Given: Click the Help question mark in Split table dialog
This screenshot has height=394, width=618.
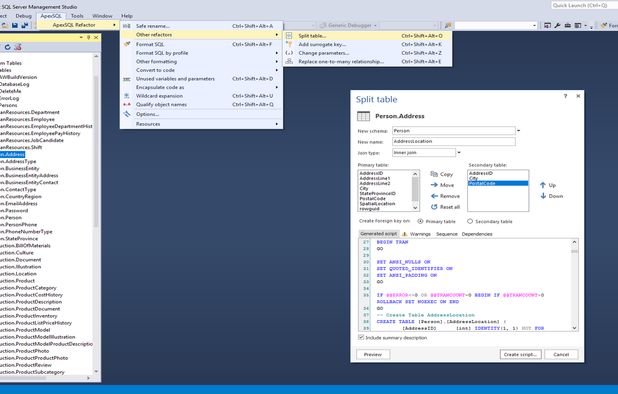Looking at the screenshot, I should pyautogui.click(x=565, y=96).
